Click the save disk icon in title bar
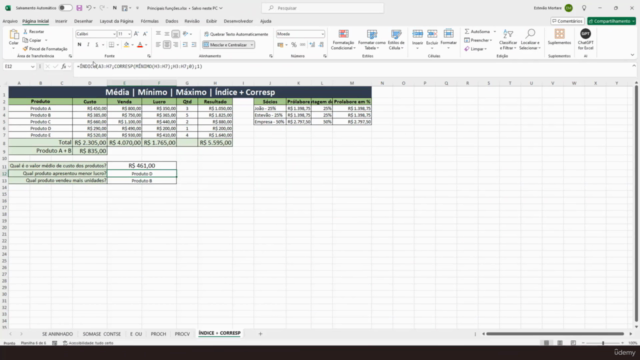Viewport: 640px width, 360px height. pos(79,8)
